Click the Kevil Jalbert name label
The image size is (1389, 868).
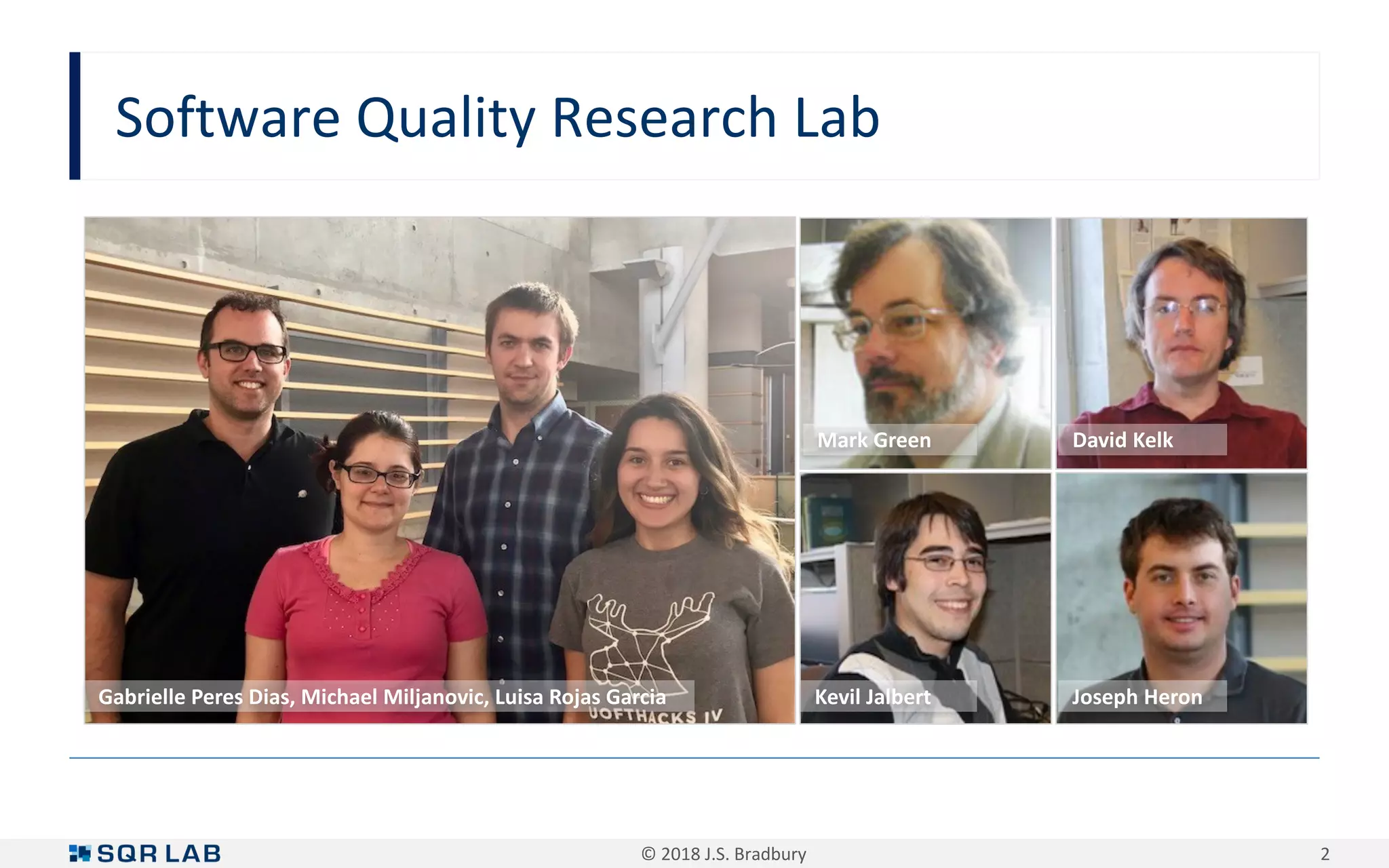pos(873,696)
